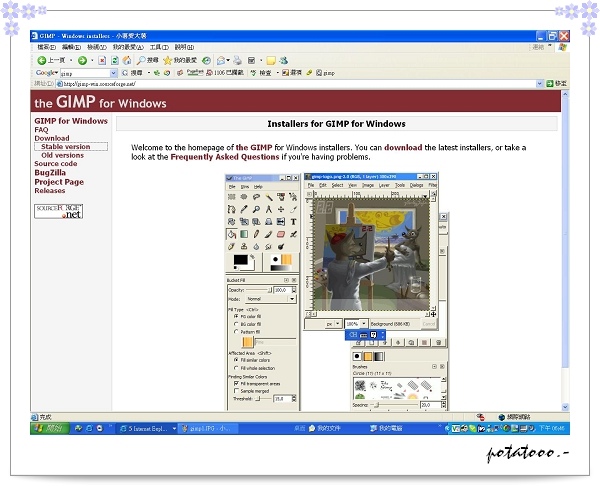Select the Free Select lasso tool

256,197
